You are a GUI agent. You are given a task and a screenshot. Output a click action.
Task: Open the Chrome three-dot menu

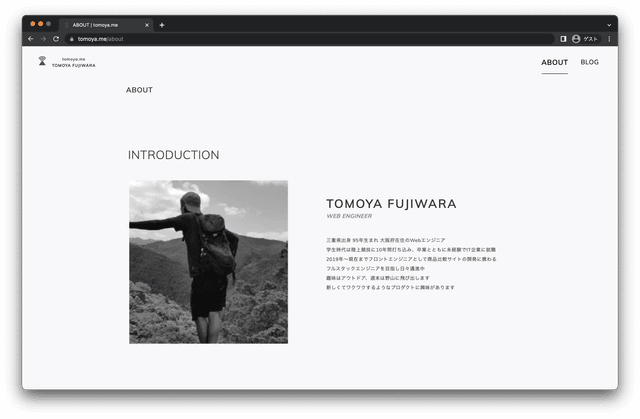(609, 39)
